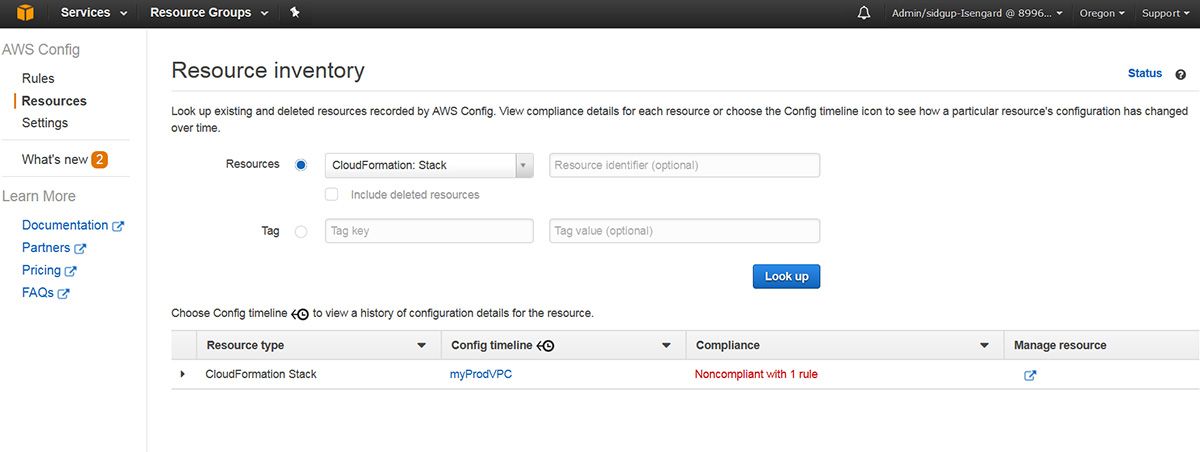This screenshot has height=452, width=1200.
Task: Click the pin shortcuts icon in navbar
Action: tap(294, 13)
